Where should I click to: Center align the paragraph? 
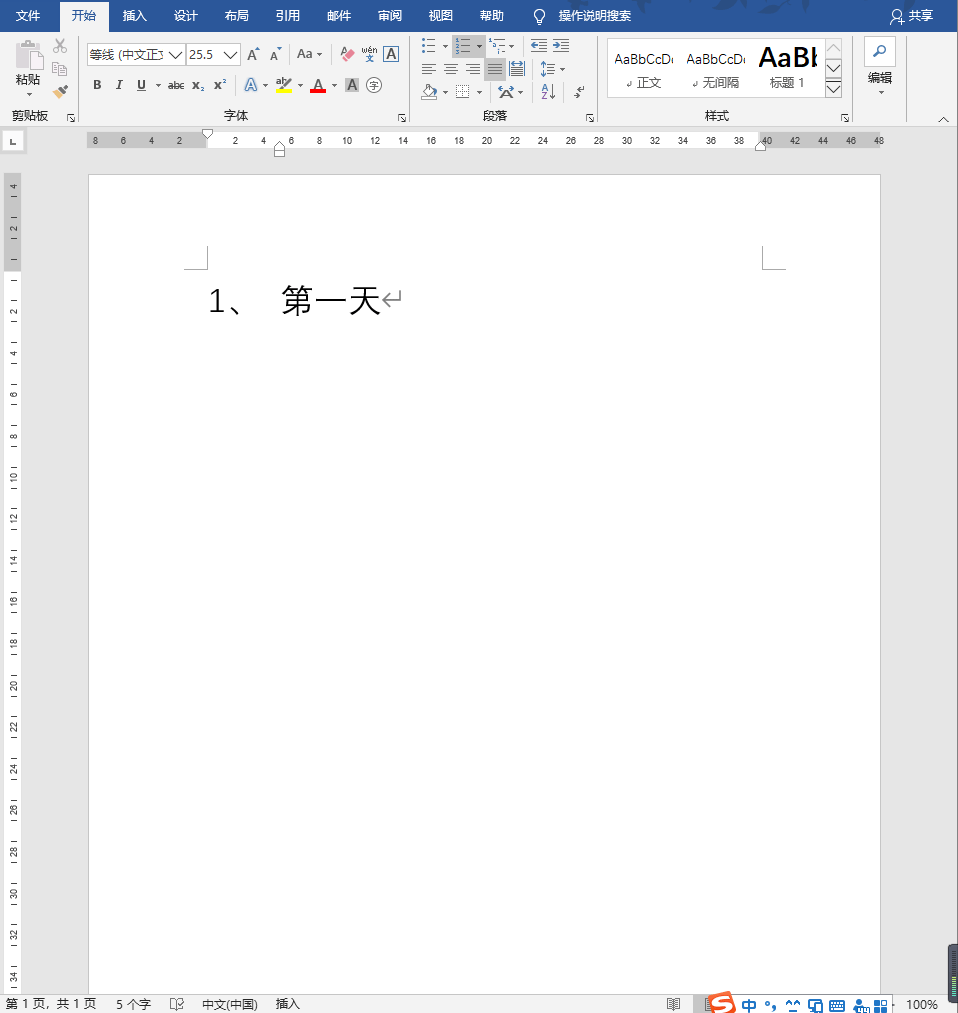tap(451, 68)
